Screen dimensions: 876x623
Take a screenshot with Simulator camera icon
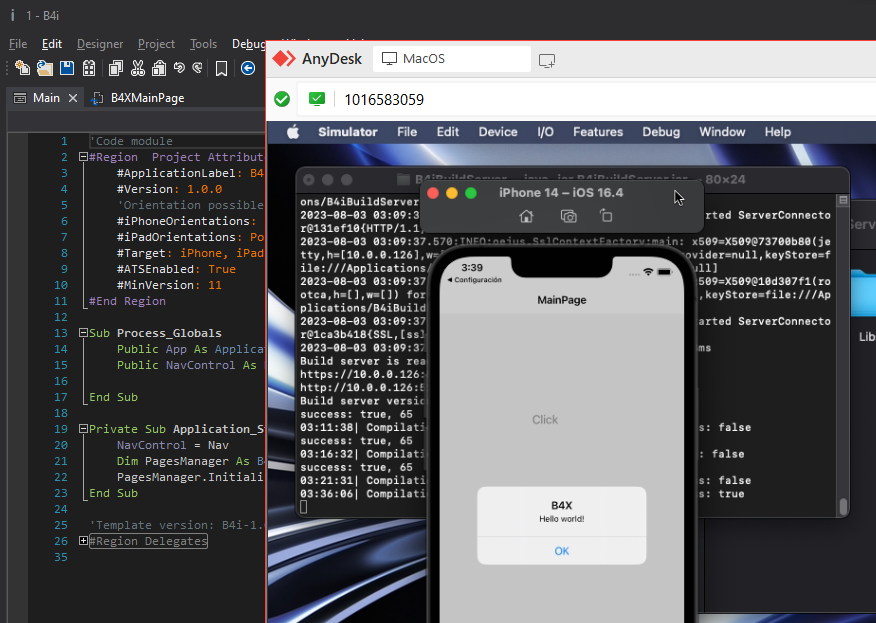pos(568,216)
